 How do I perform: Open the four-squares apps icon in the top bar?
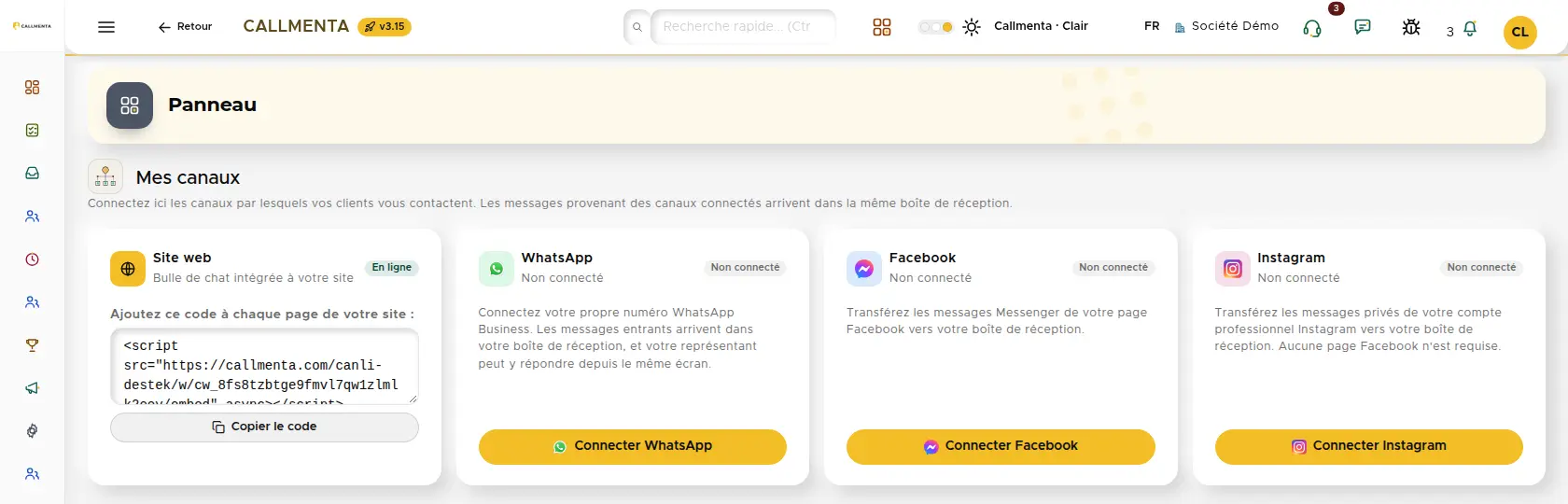pos(882,27)
